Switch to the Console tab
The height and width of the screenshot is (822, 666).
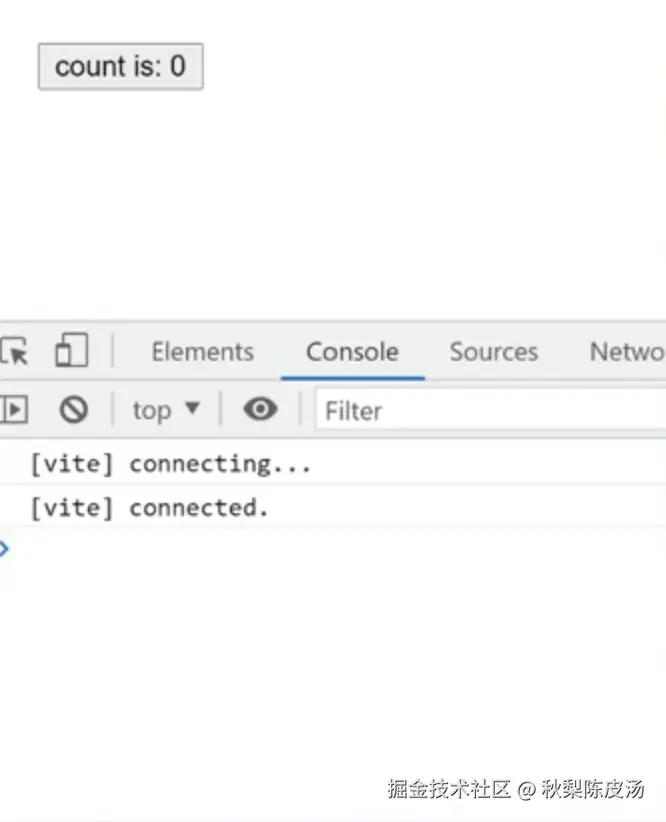click(x=352, y=352)
